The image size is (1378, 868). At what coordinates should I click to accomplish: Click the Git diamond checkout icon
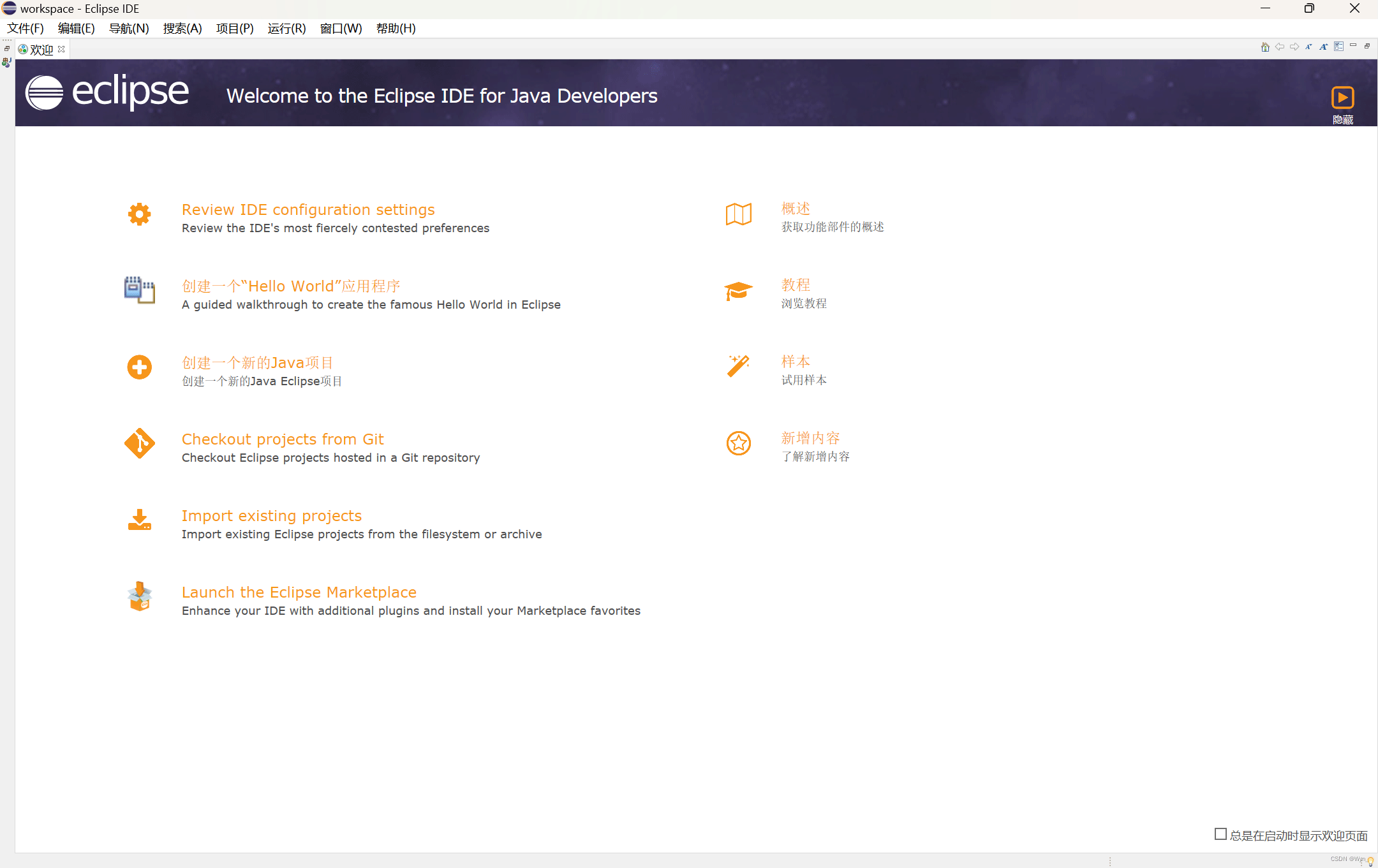coord(139,443)
